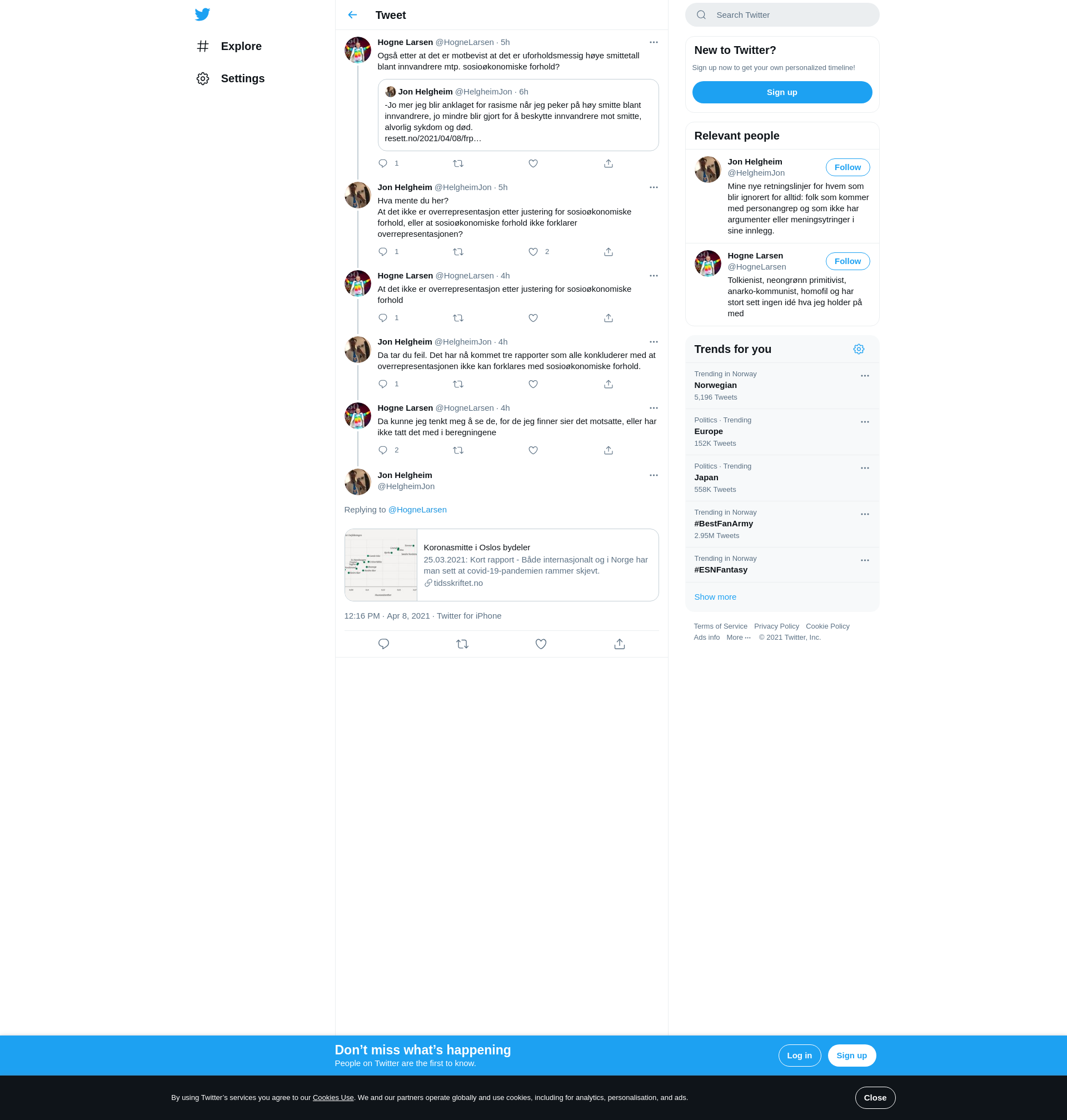This screenshot has width=1067, height=1120.
Task: Follow Hogne Larsen
Action: (x=847, y=261)
